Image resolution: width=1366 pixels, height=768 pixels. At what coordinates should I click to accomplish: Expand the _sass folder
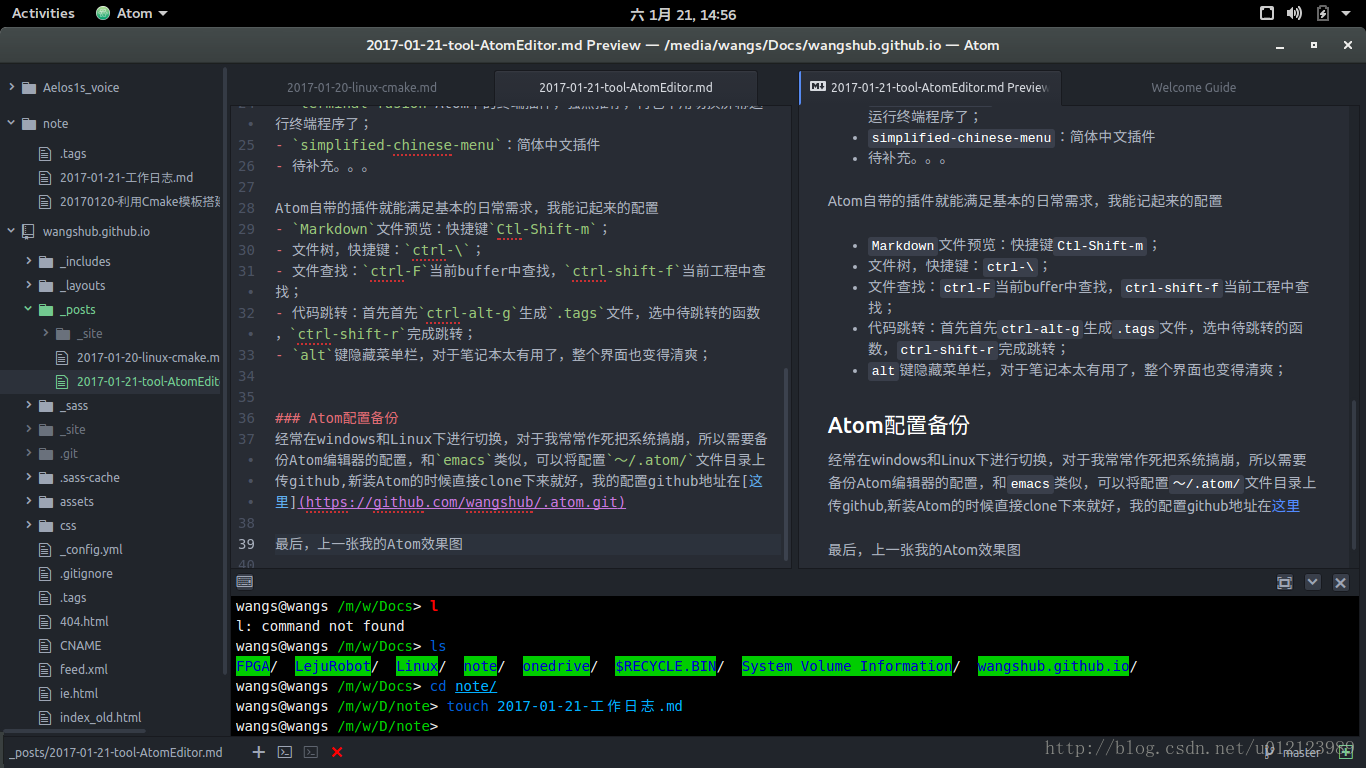click(x=28, y=406)
